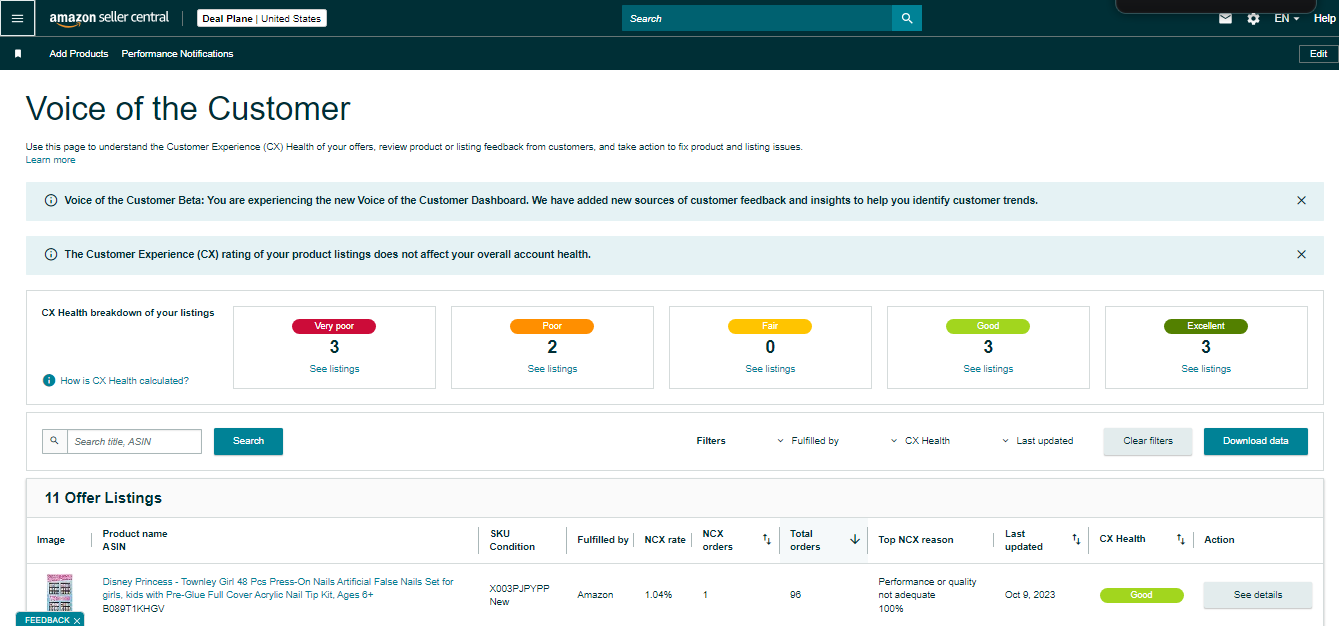Click the dark green Excellent badge
The width and height of the screenshot is (1339, 626).
(x=1206, y=326)
